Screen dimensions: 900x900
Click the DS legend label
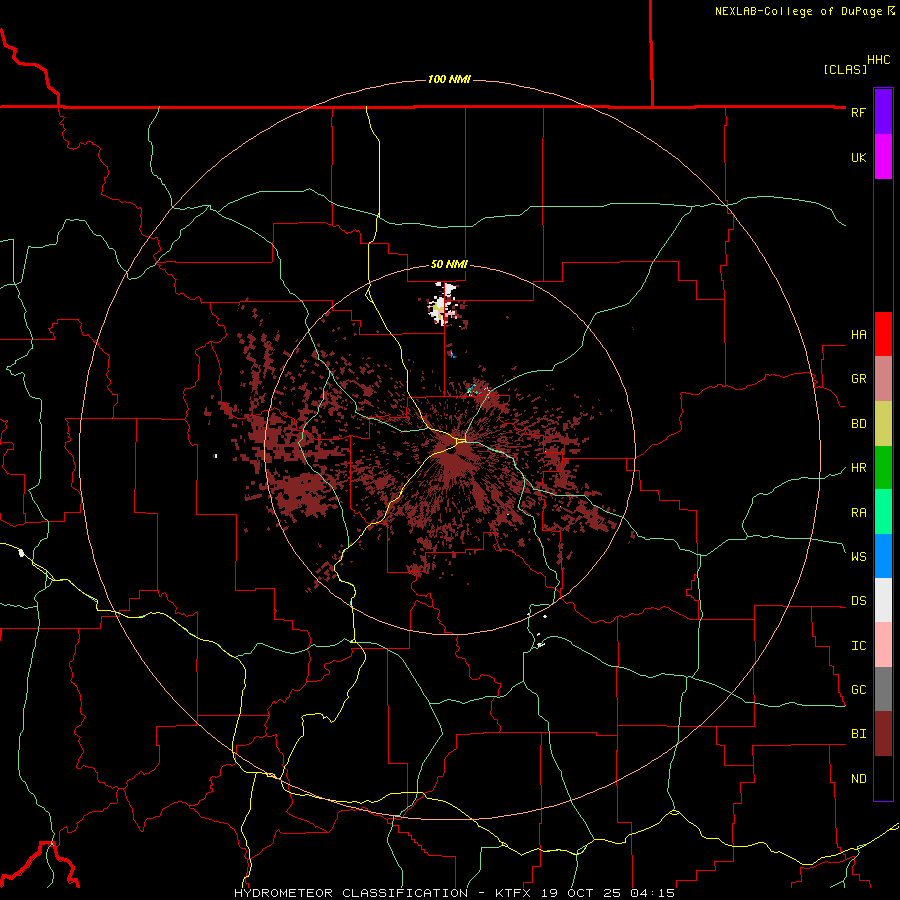858,601
